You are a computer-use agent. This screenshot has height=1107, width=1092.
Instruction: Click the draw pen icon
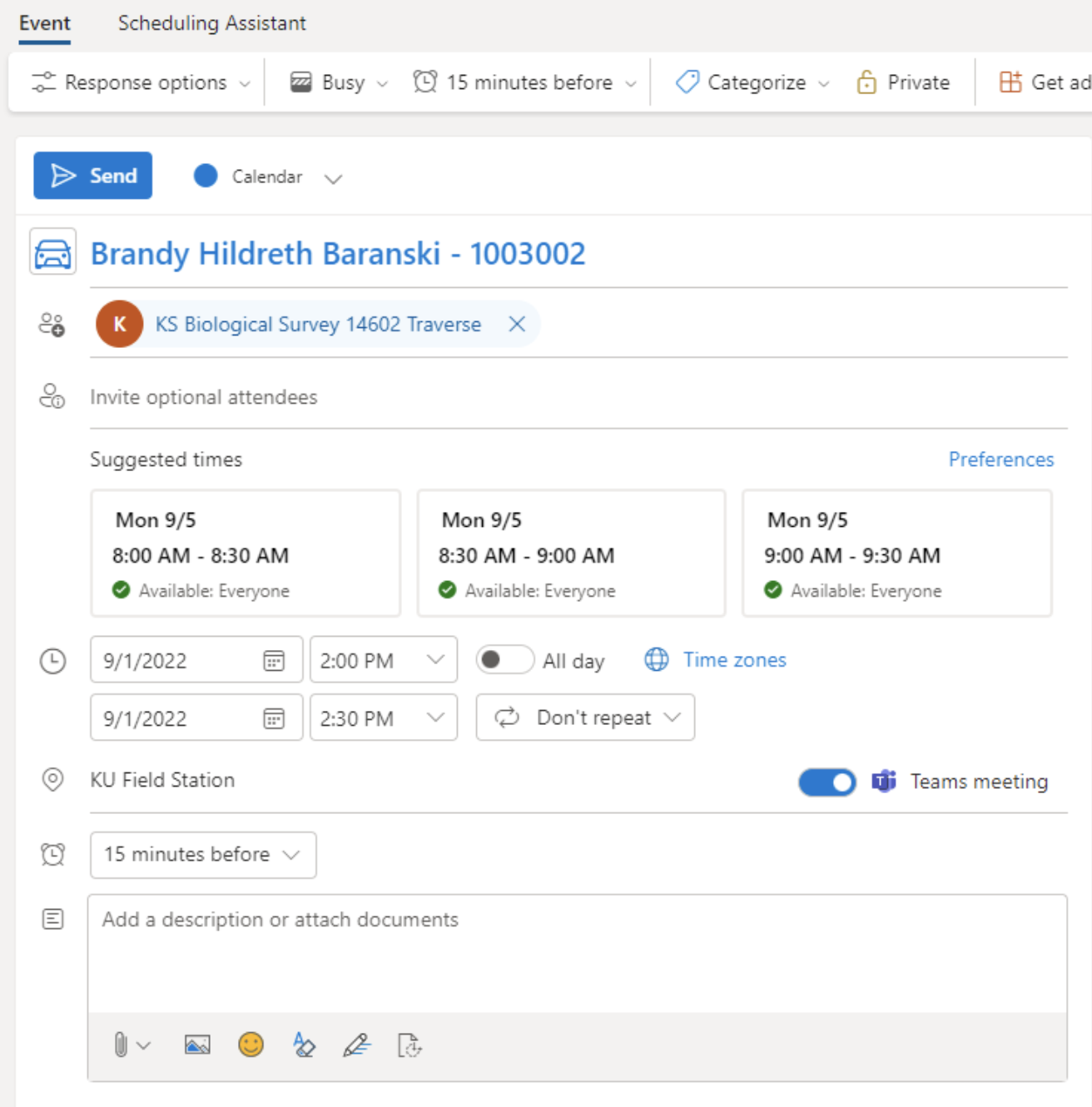click(357, 1045)
